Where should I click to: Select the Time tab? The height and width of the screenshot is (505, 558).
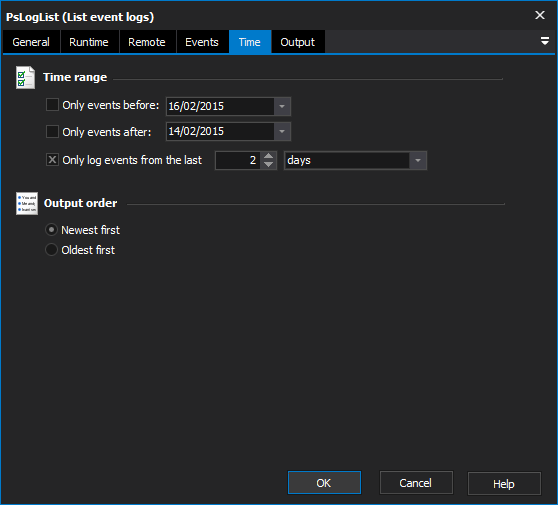point(250,42)
